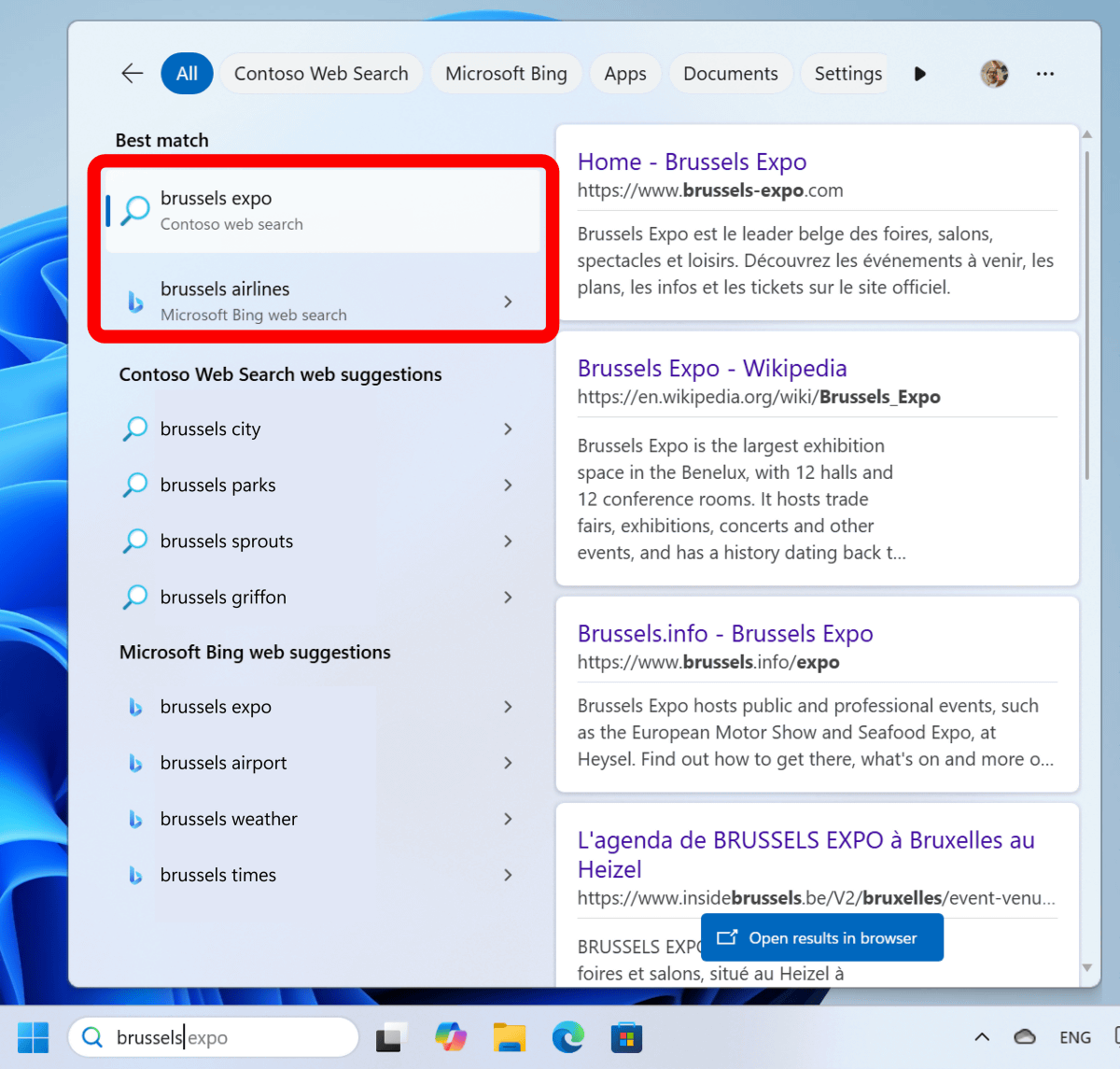Viewport: 1120px width, 1069px height.
Task: Click Bing icon next to brussels times
Action: tap(136, 876)
